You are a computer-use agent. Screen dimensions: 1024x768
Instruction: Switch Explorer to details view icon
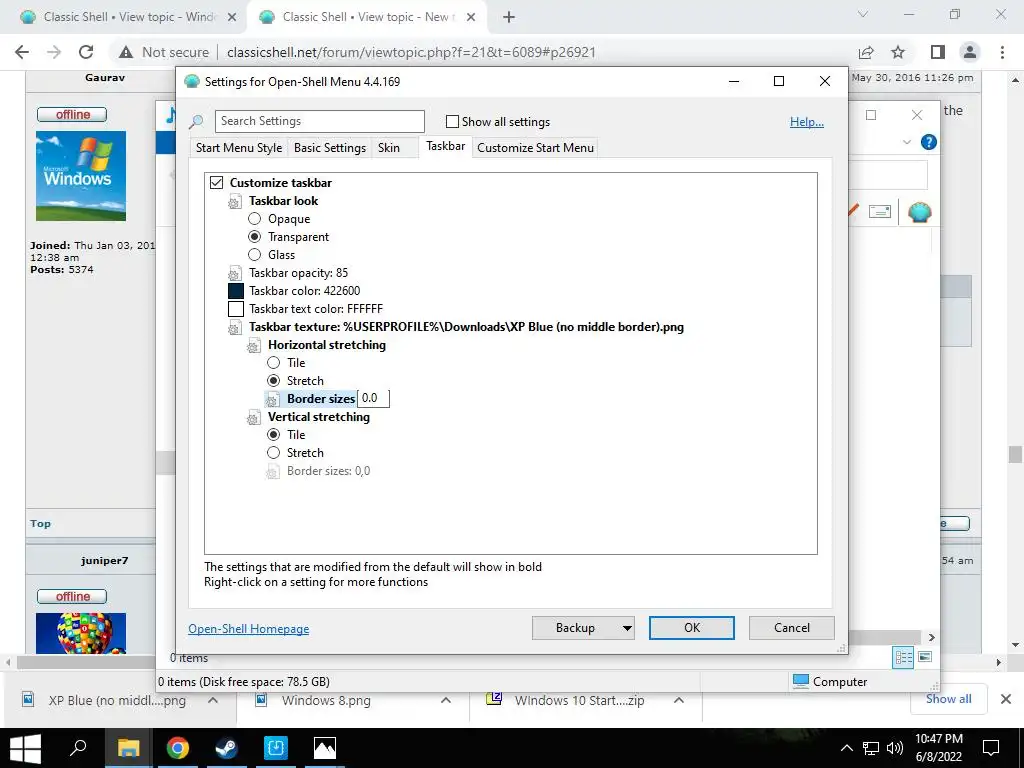click(903, 657)
